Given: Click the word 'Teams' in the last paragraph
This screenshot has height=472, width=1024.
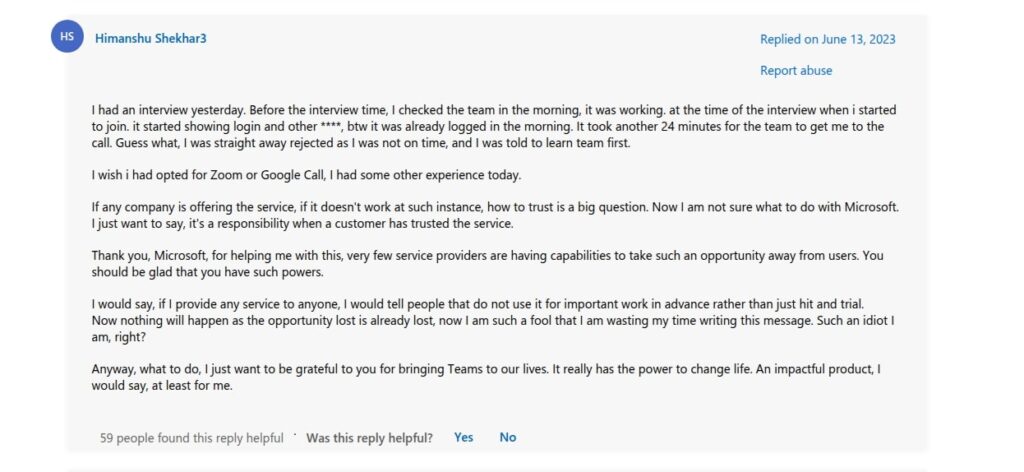Looking at the screenshot, I should click(465, 369).
